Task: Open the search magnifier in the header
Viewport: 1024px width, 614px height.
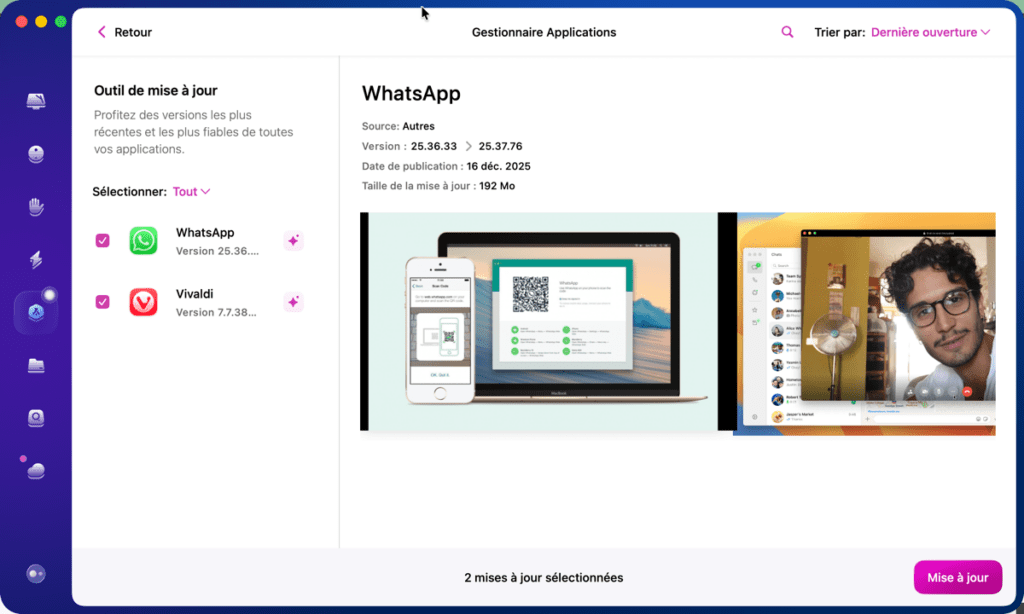Action: point(787,31)
